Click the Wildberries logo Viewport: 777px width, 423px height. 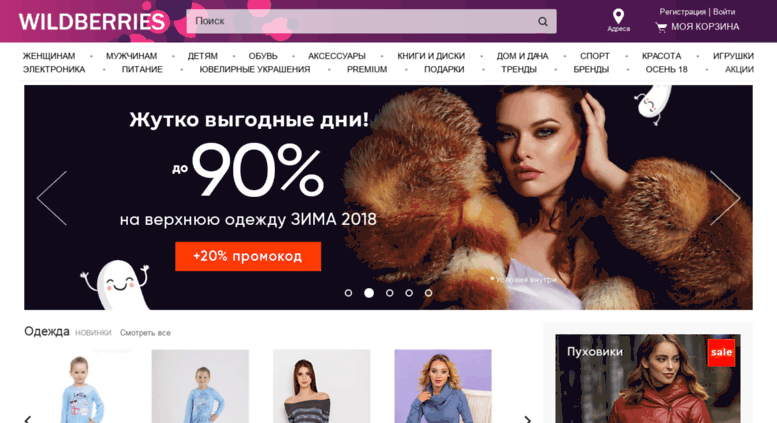(x=92, y=22)
